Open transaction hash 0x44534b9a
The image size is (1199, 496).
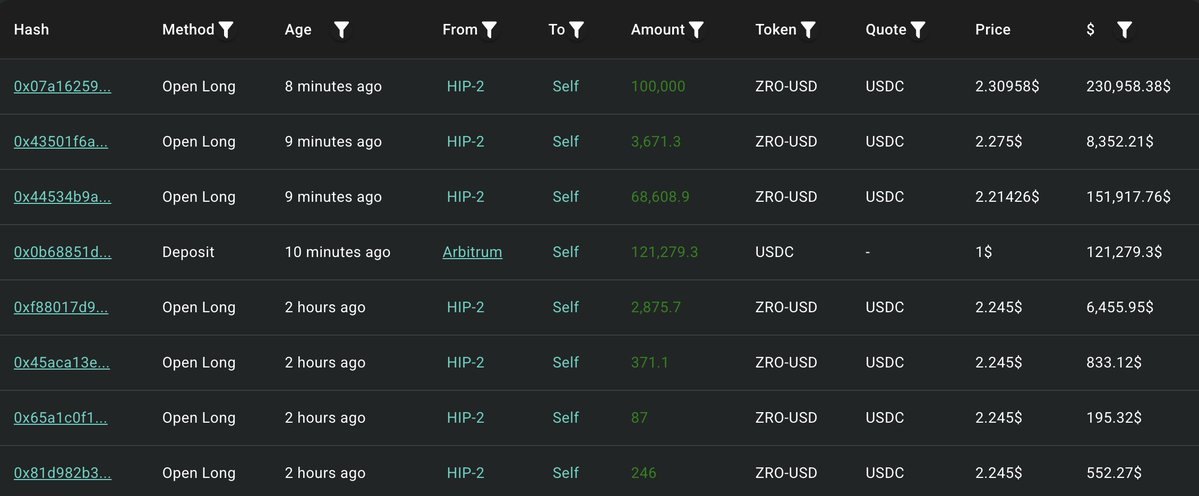tap(62, 197)
